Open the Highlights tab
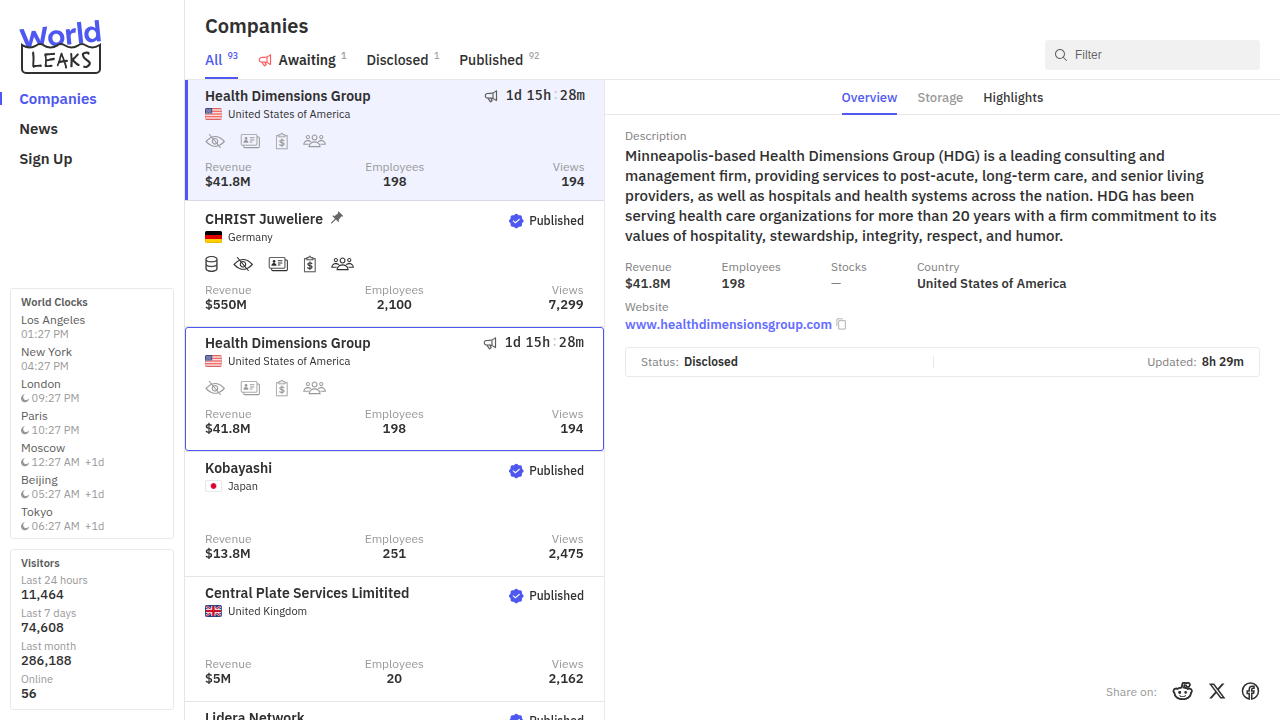The width and height of the screenshot is (1280, 720). click(1013, 98)
